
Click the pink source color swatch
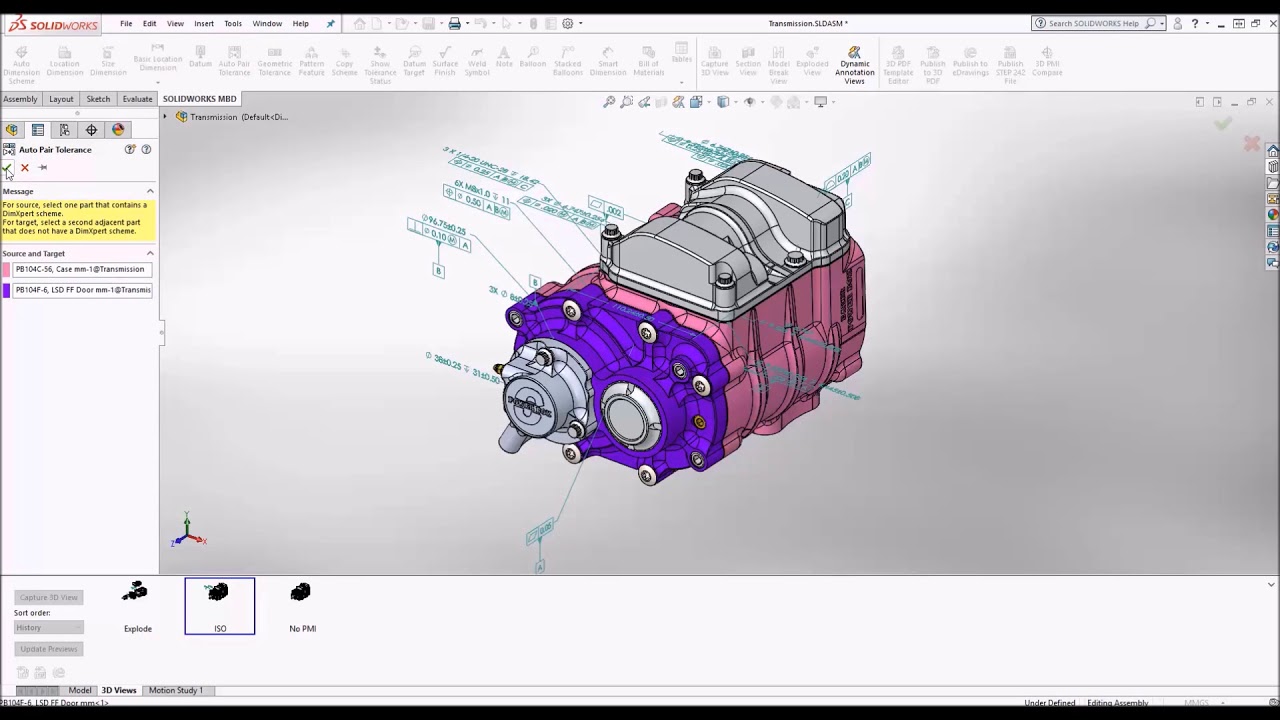[6, 269]
